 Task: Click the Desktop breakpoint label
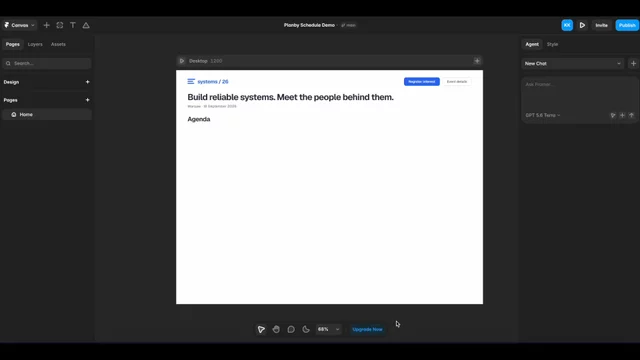[x=198, y=61]
